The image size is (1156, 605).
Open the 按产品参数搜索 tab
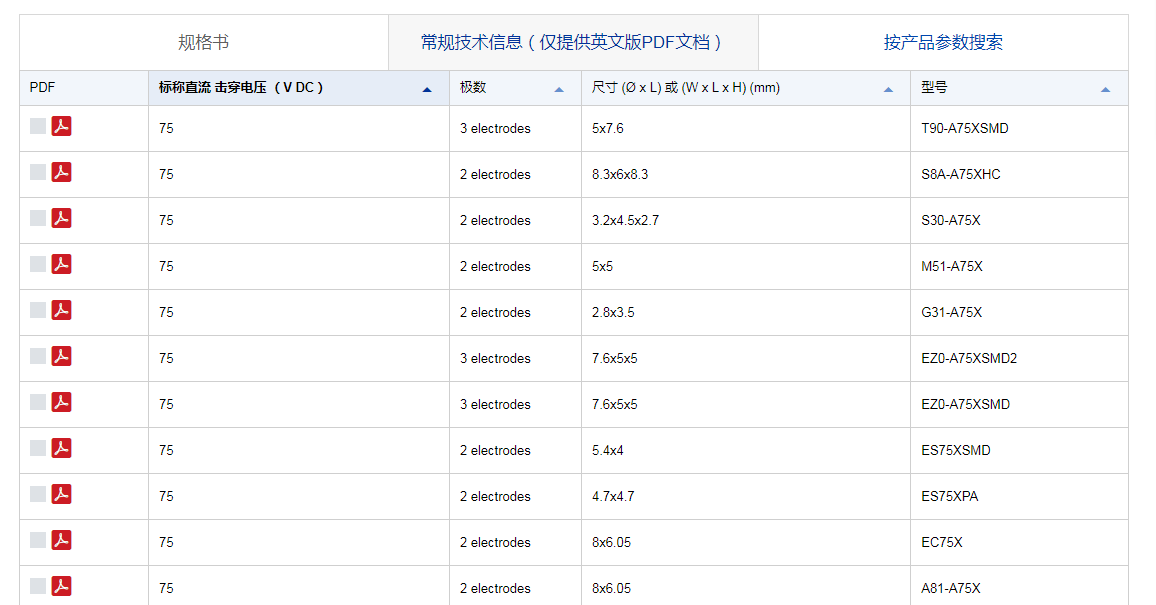[943, 42]
